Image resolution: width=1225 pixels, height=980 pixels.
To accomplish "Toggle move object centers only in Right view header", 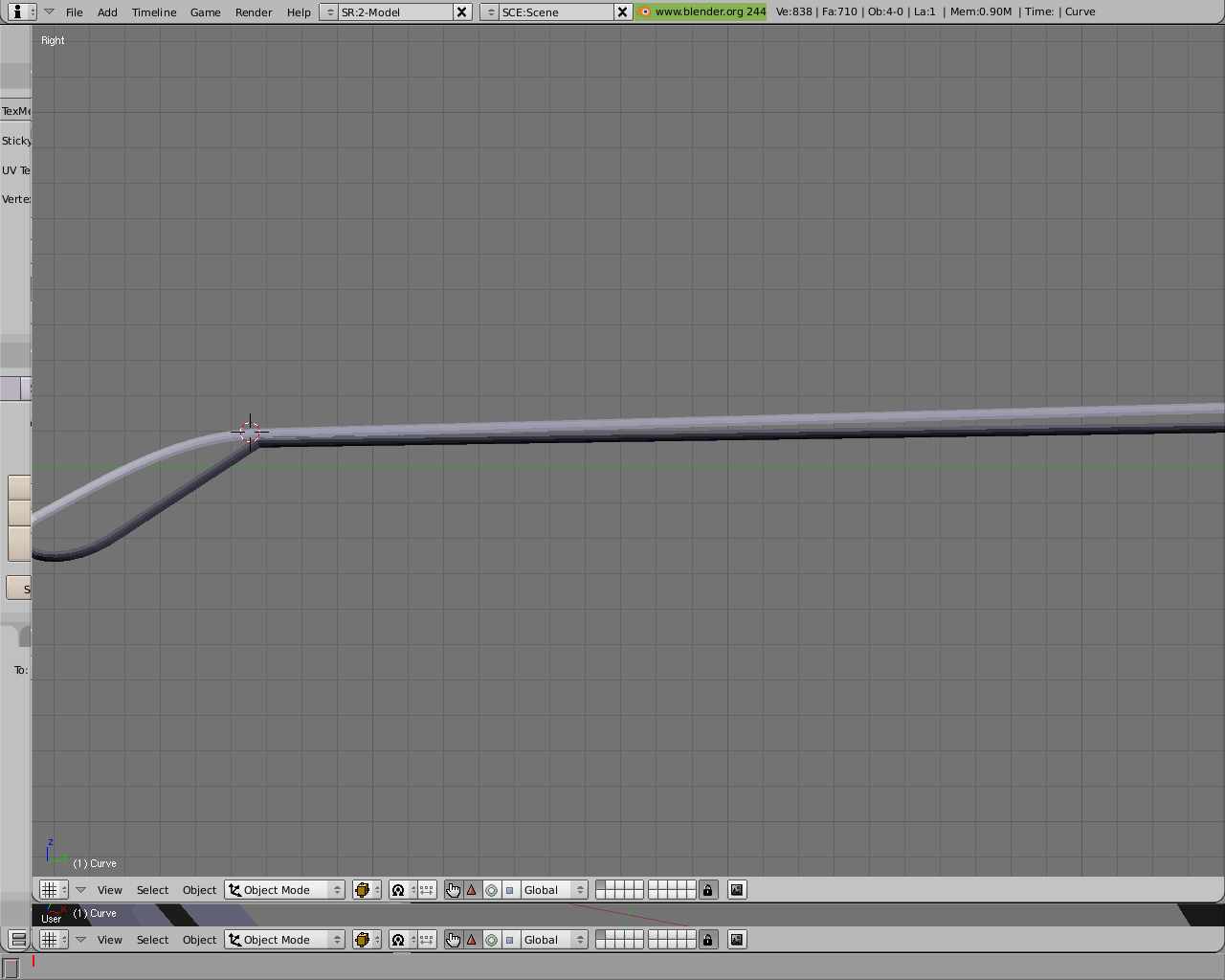I will click(x=427, y=890).
